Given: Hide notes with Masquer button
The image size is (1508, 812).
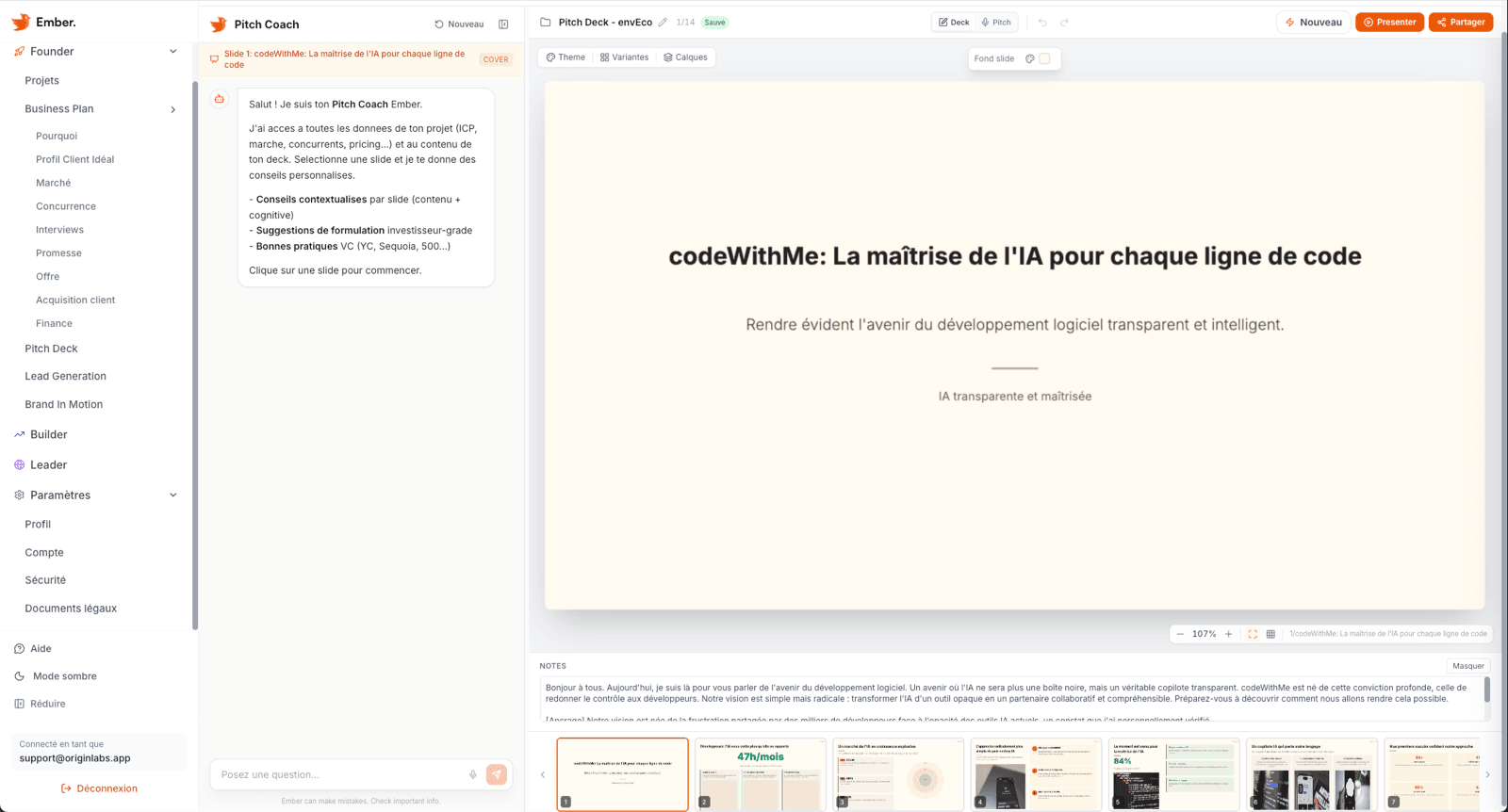Looking at the screenshot, I should [x=1467, y=666].
